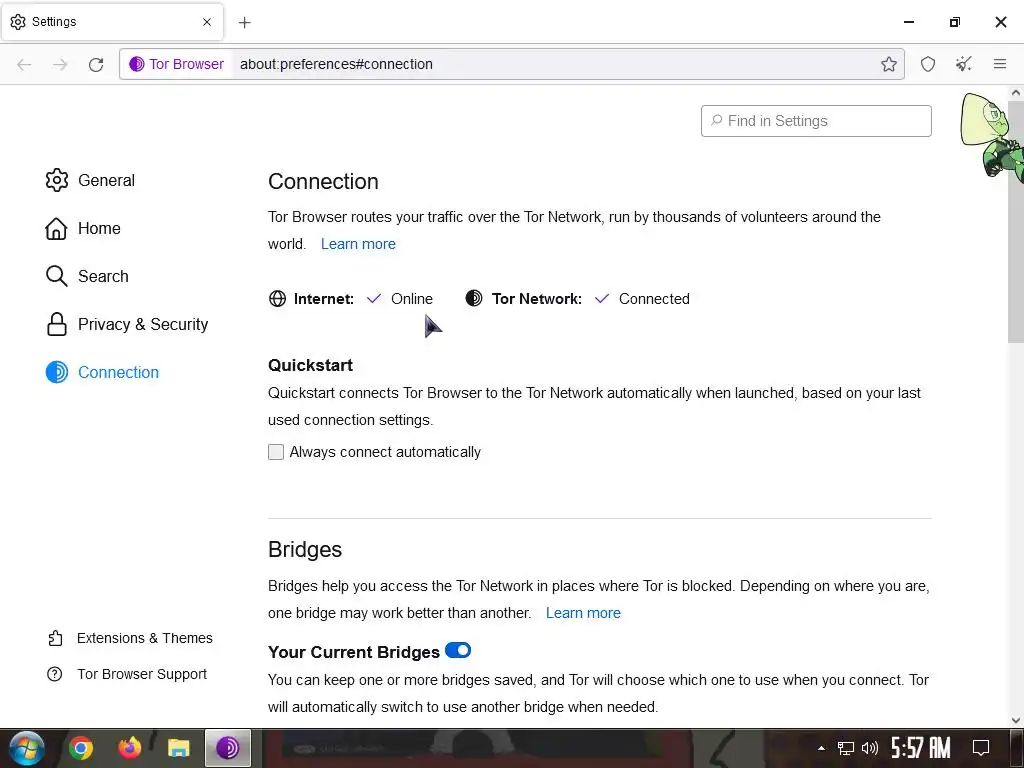This screenshot has height=768, width=1024.
Task: Click the back navigation arrow
Action: coord(24,64)
